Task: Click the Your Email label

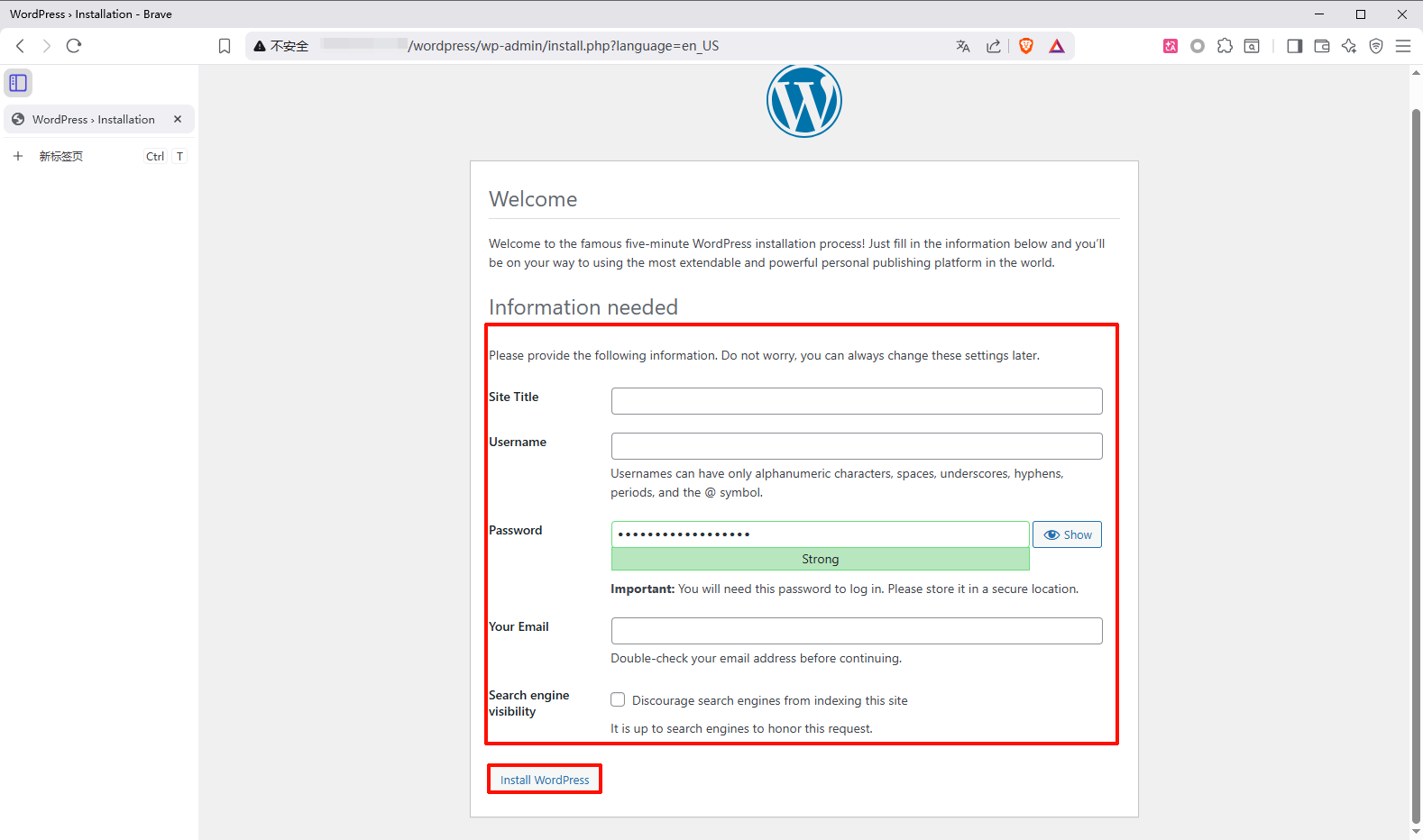Action: coord(519,626)
